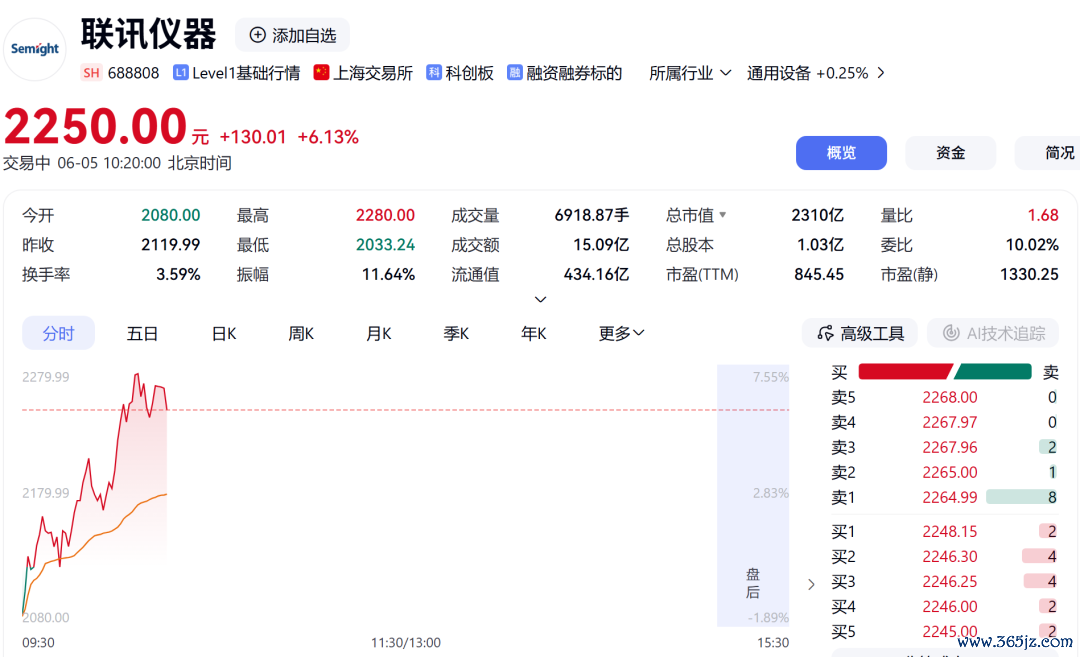
Task: Click the intraday price line chart
Action: tap(95, 495)
